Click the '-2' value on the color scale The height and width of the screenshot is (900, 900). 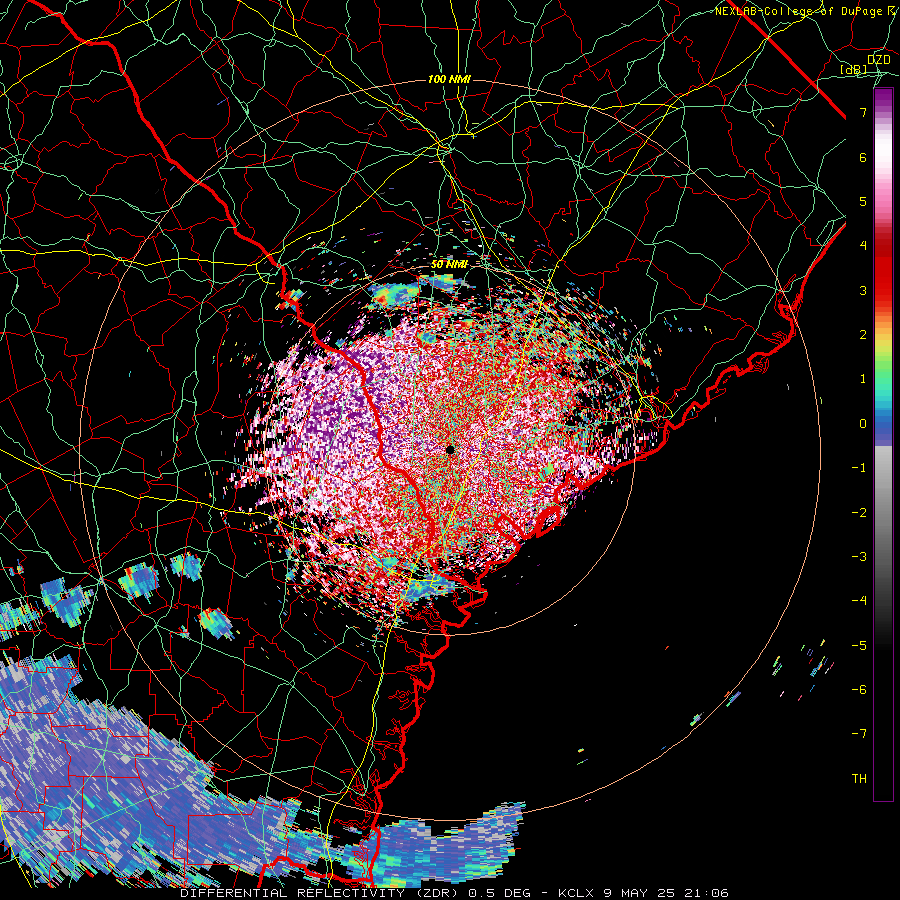[859, 512]
